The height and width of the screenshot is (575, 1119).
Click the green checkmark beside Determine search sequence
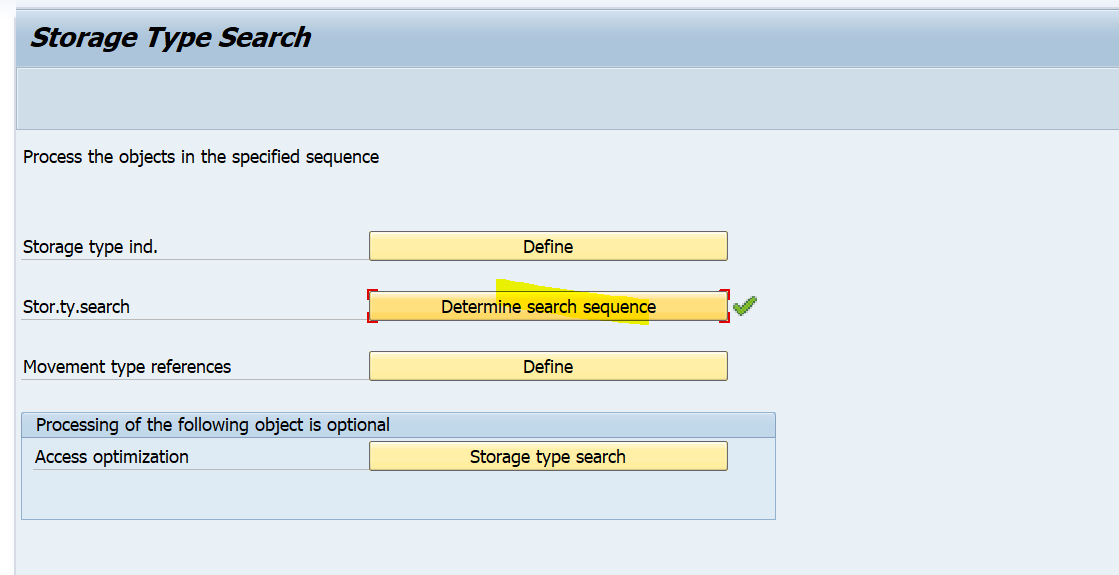point(744,306)
